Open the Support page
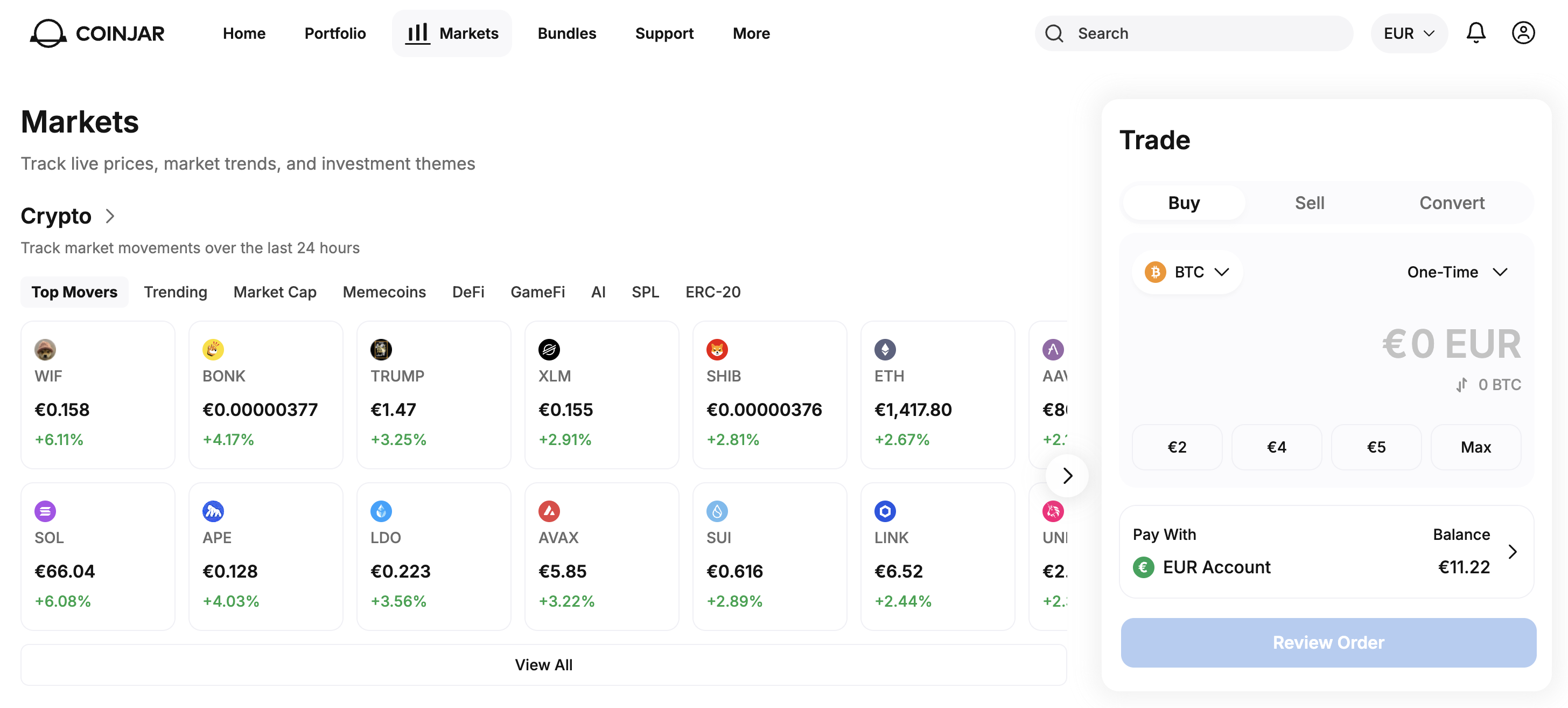The height and width of the screenshot is (708, 1568). click(x=664, y=33)
